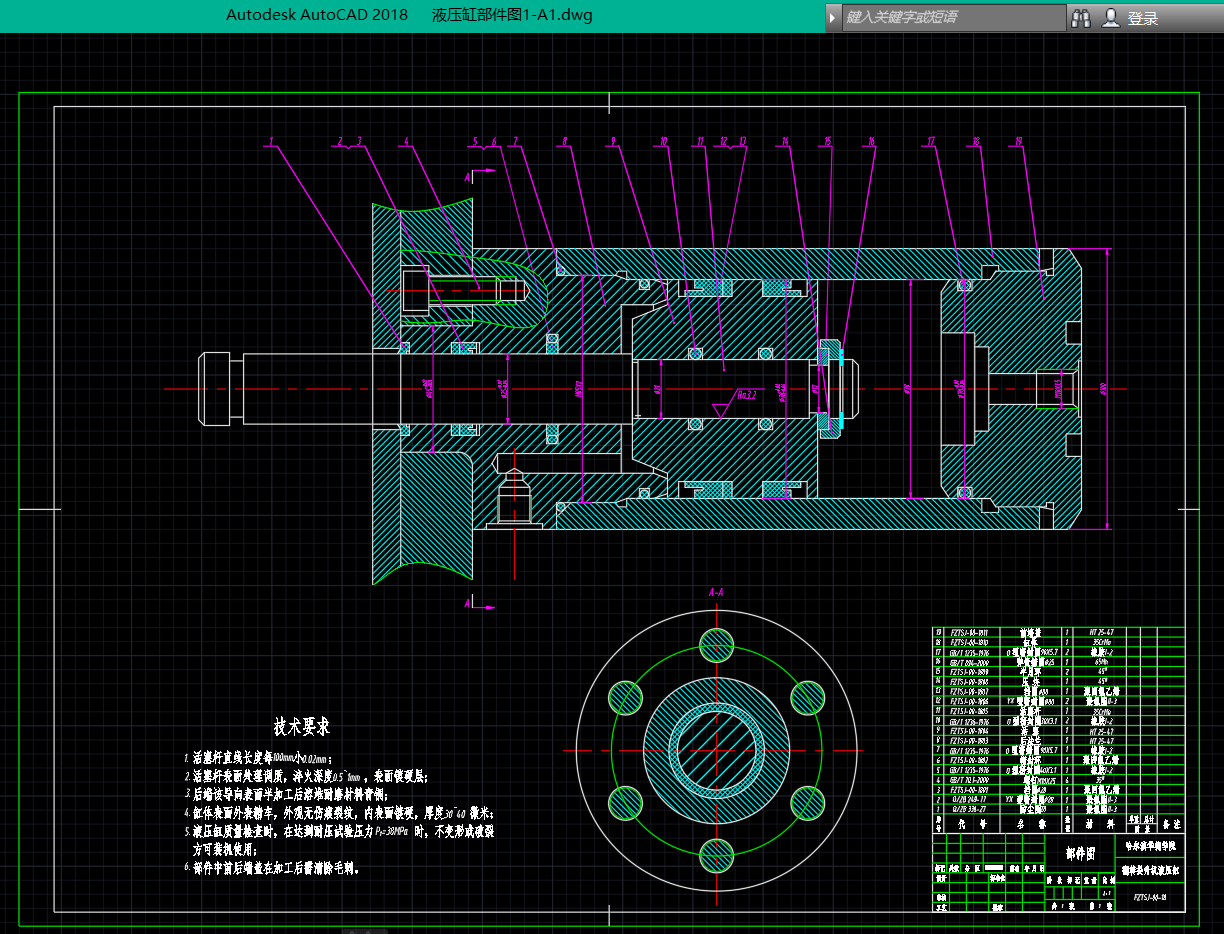Select balloon number 1 leader label
The image size is (1224, 934).
point(270,142)
